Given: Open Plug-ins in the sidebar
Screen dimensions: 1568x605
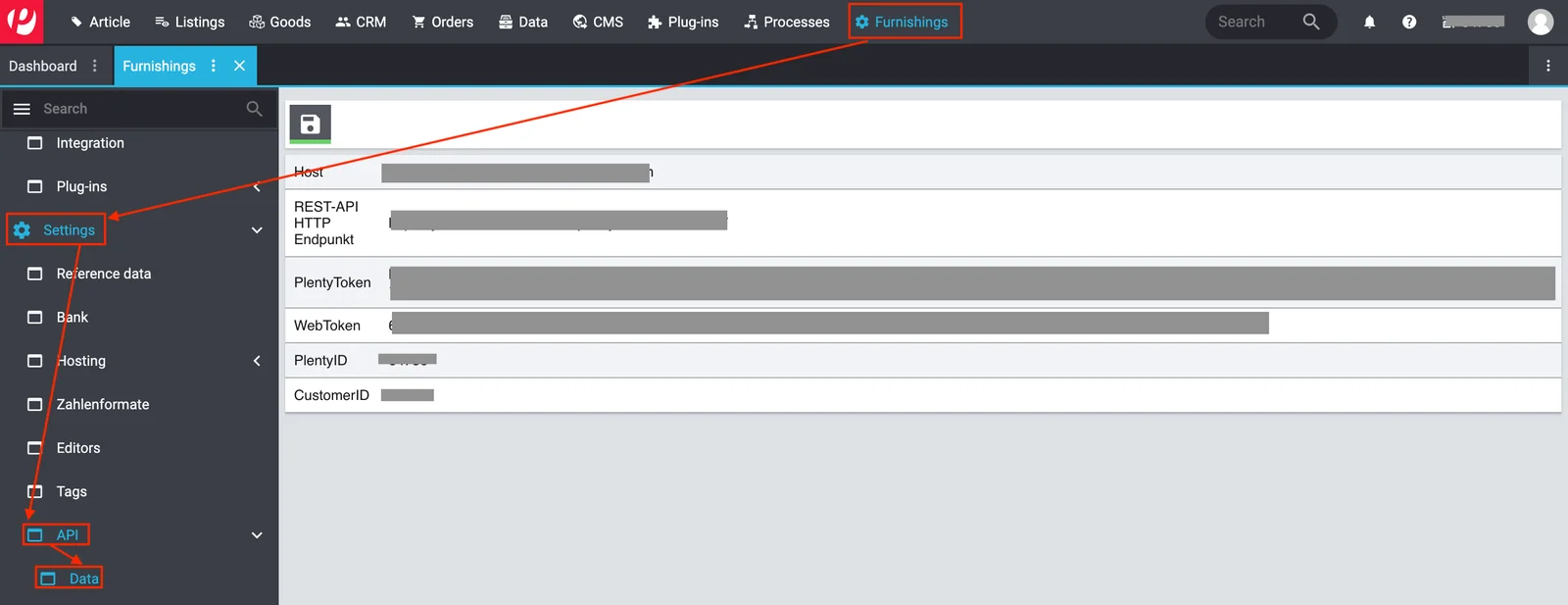Looking at the screenshot, I should pos(81,186).
